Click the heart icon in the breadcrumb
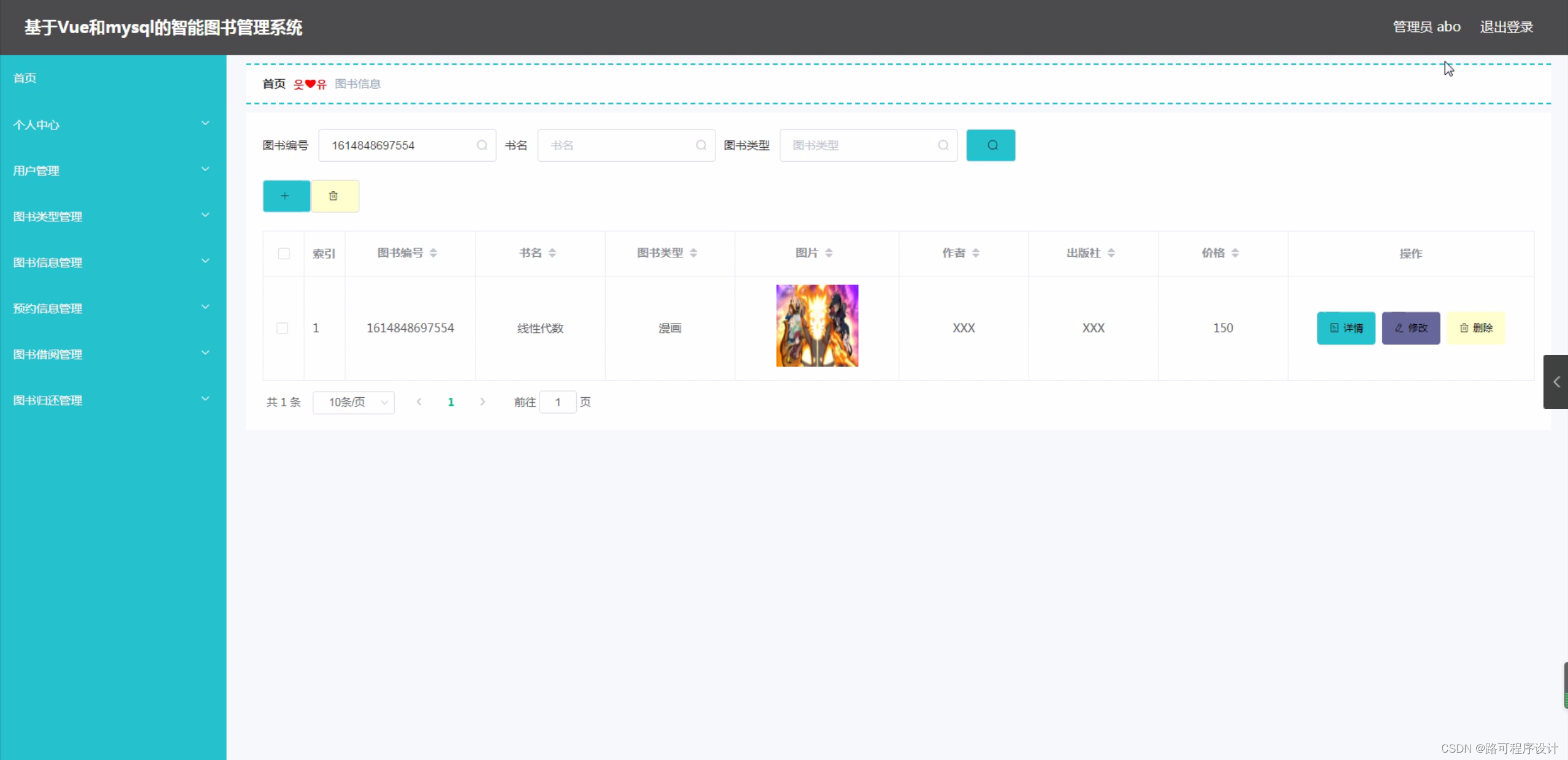This screenshot has height=760, width=1568. pos(310,84)
